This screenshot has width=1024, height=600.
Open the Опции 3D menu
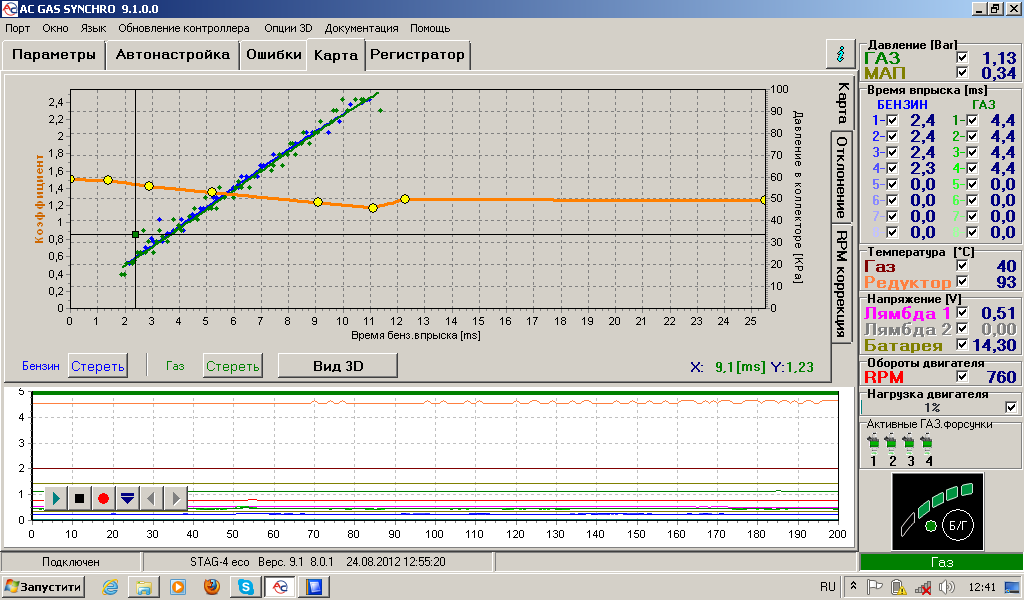tap(288, 28)
